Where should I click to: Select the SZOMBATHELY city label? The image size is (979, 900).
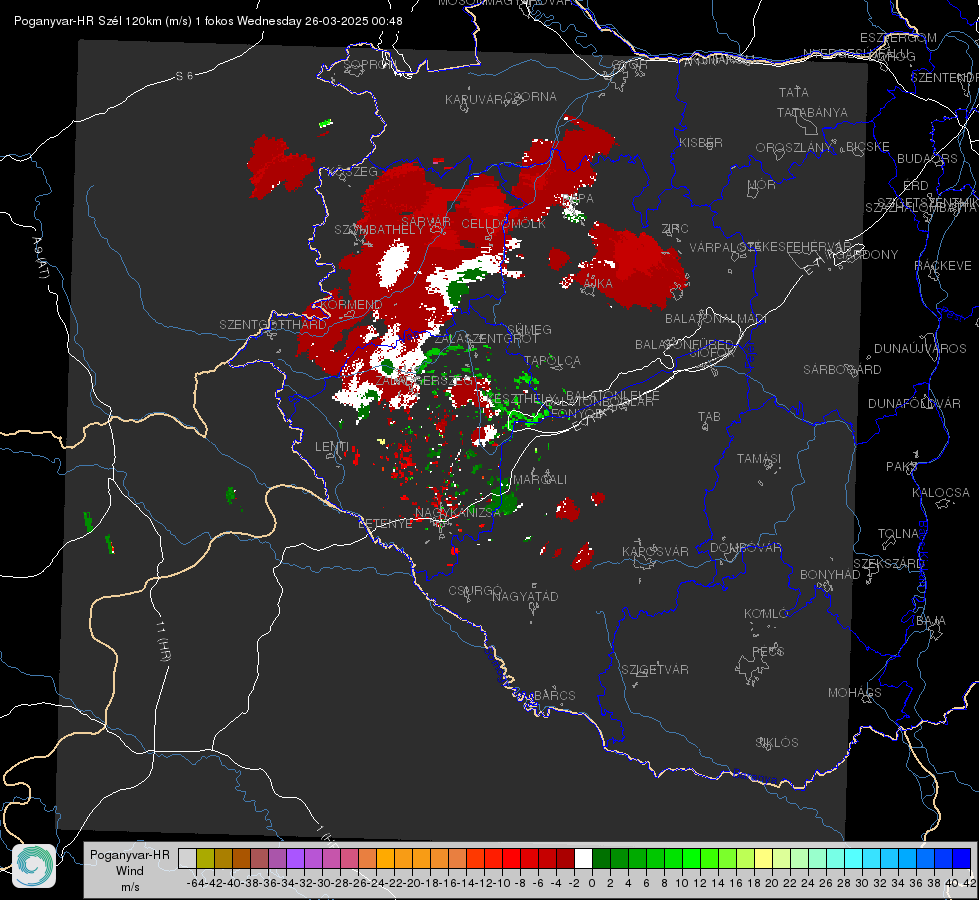pos(379,230)
